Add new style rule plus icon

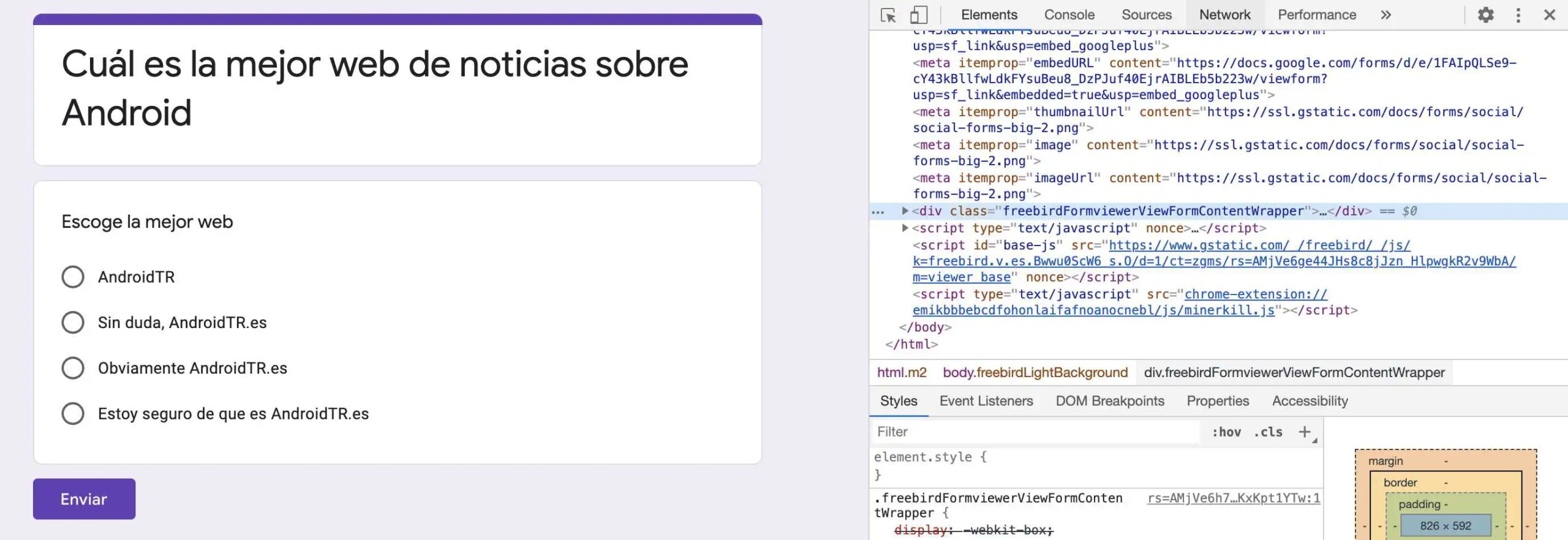click(1305, 432)
